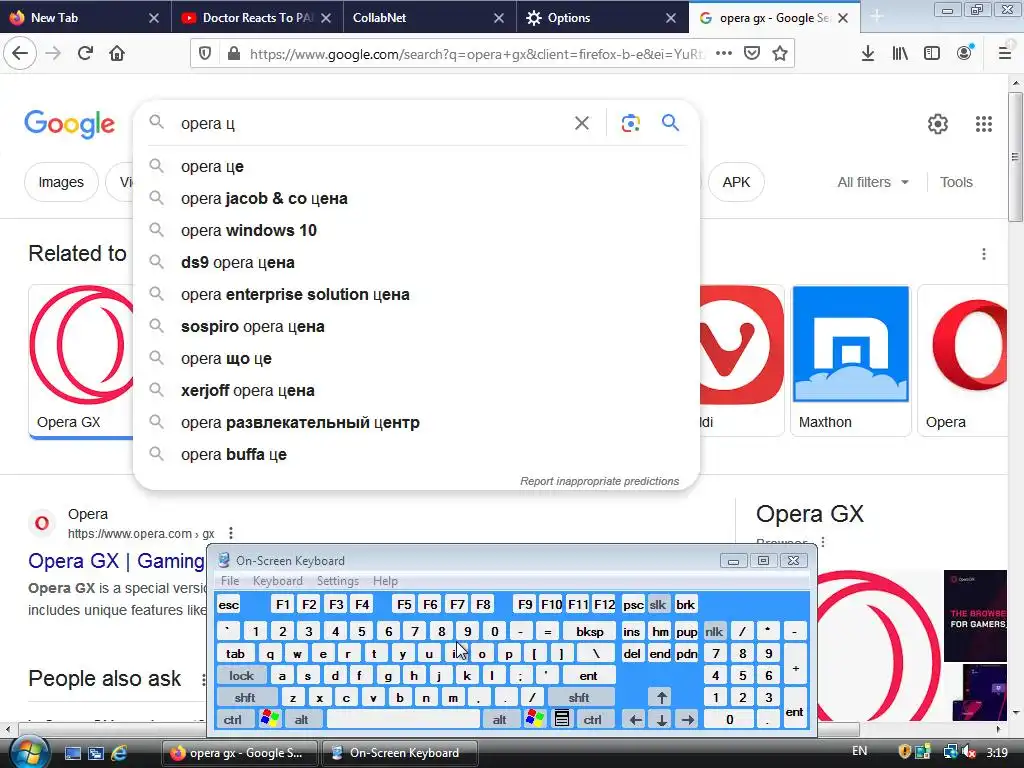
Task: Click Report inappropriate predictions link
Action: pos(600,481)
